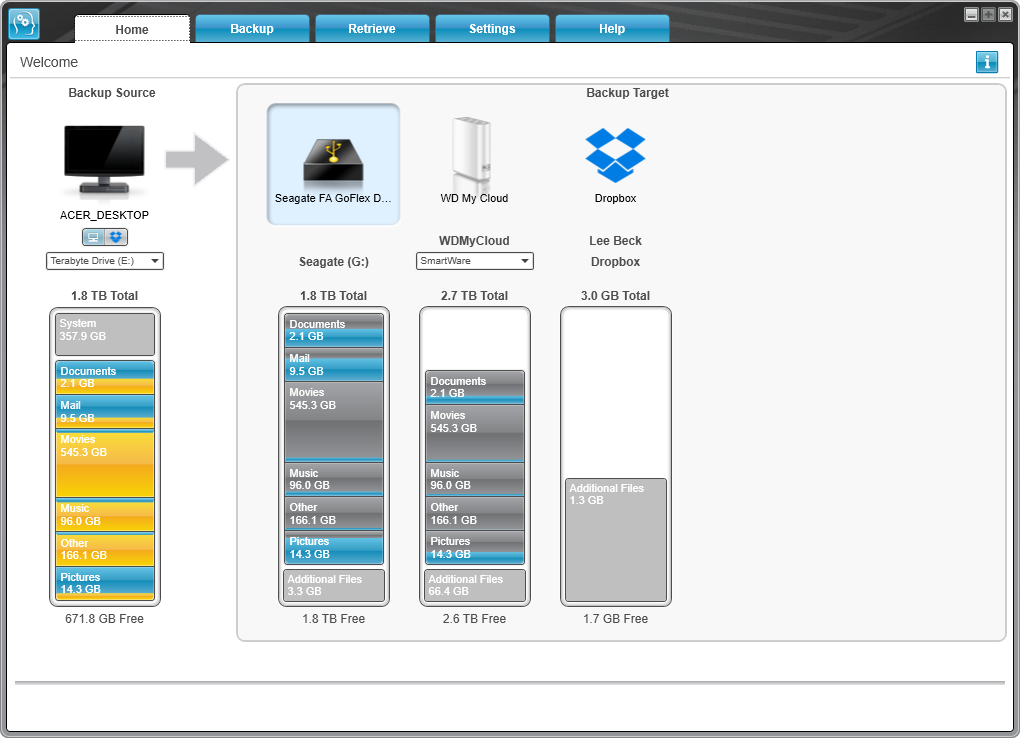The image size is (1020, 738).
Task: Close the application window
Action: coord(1005,14)
